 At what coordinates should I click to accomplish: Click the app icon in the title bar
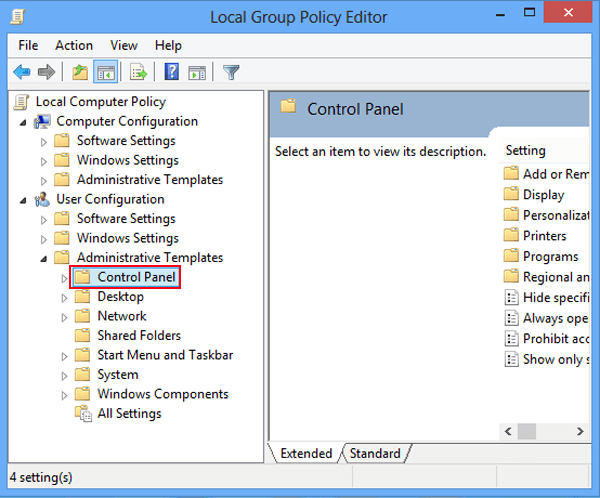18,17
